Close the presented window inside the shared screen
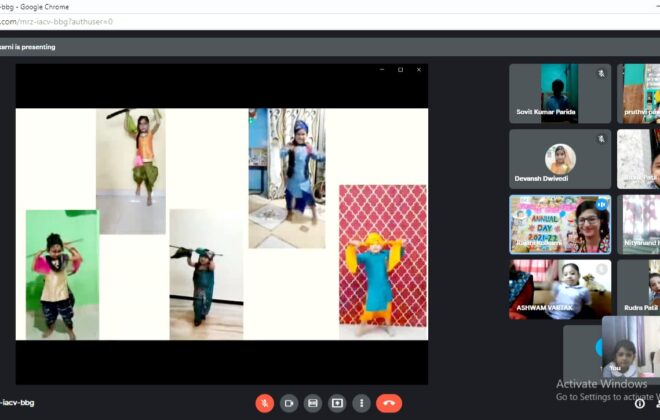 click(419, 70)
